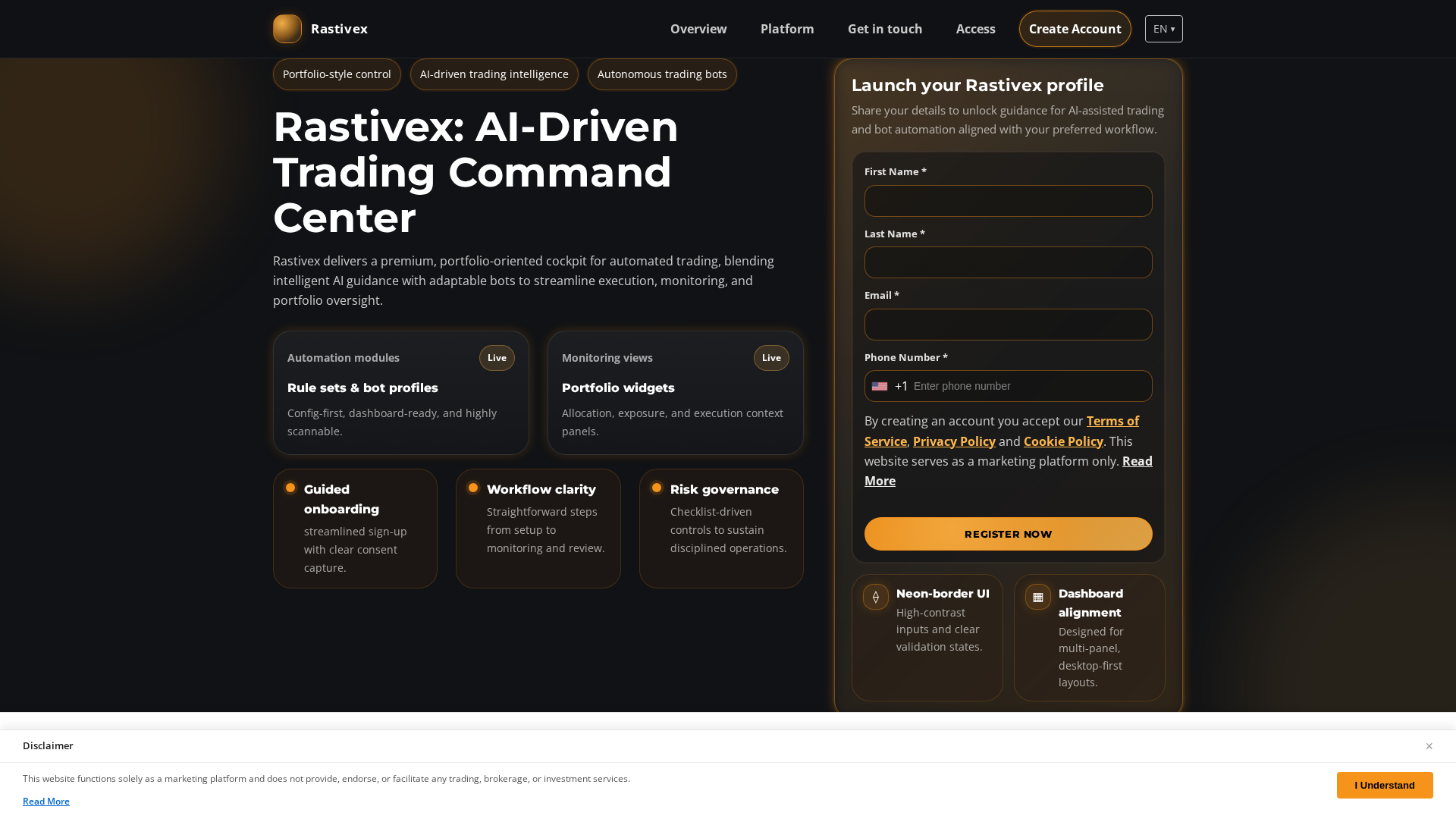Image resolution: width=1456 pixels, height=819 pixels.
Task: Click the REGISTER NOW button
Action: point(1008,534)
